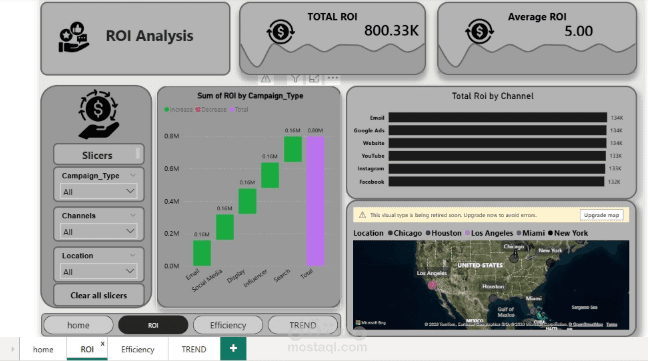
Task: Select the purple Total waterfall column
Action: [315, 201]
